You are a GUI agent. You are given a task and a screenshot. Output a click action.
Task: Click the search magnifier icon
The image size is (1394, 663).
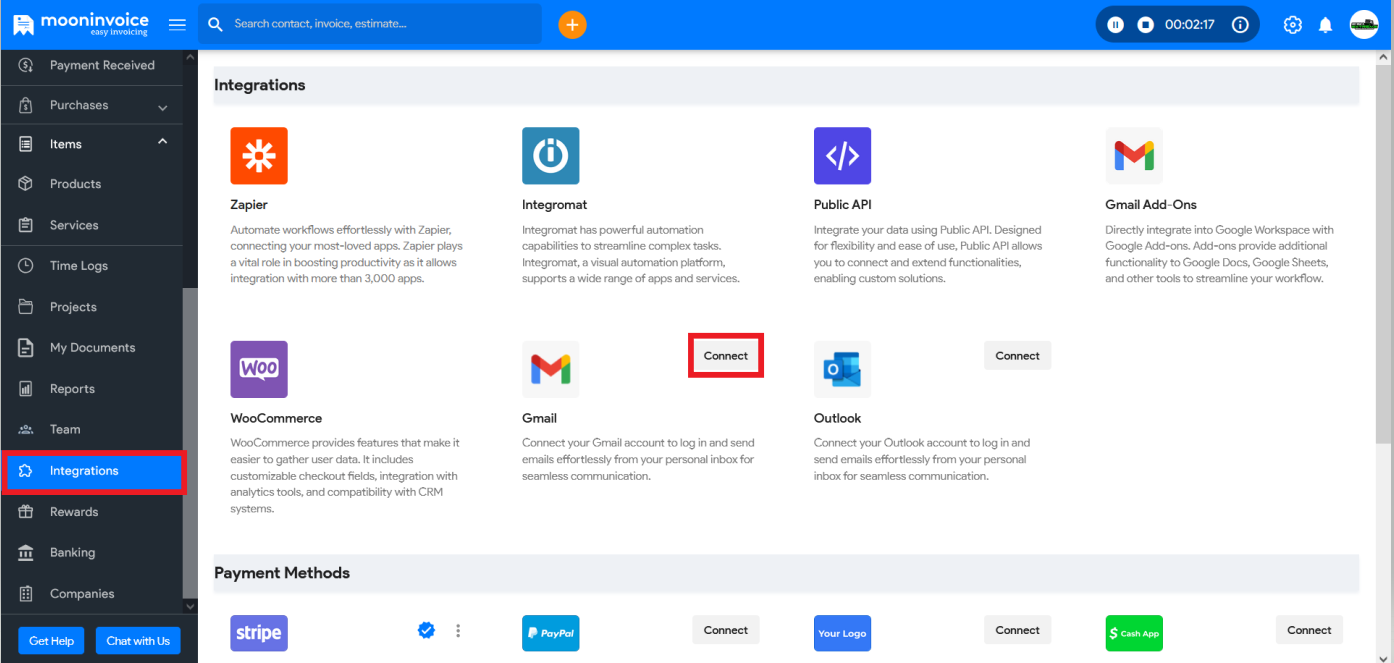[x=215, y=24]
